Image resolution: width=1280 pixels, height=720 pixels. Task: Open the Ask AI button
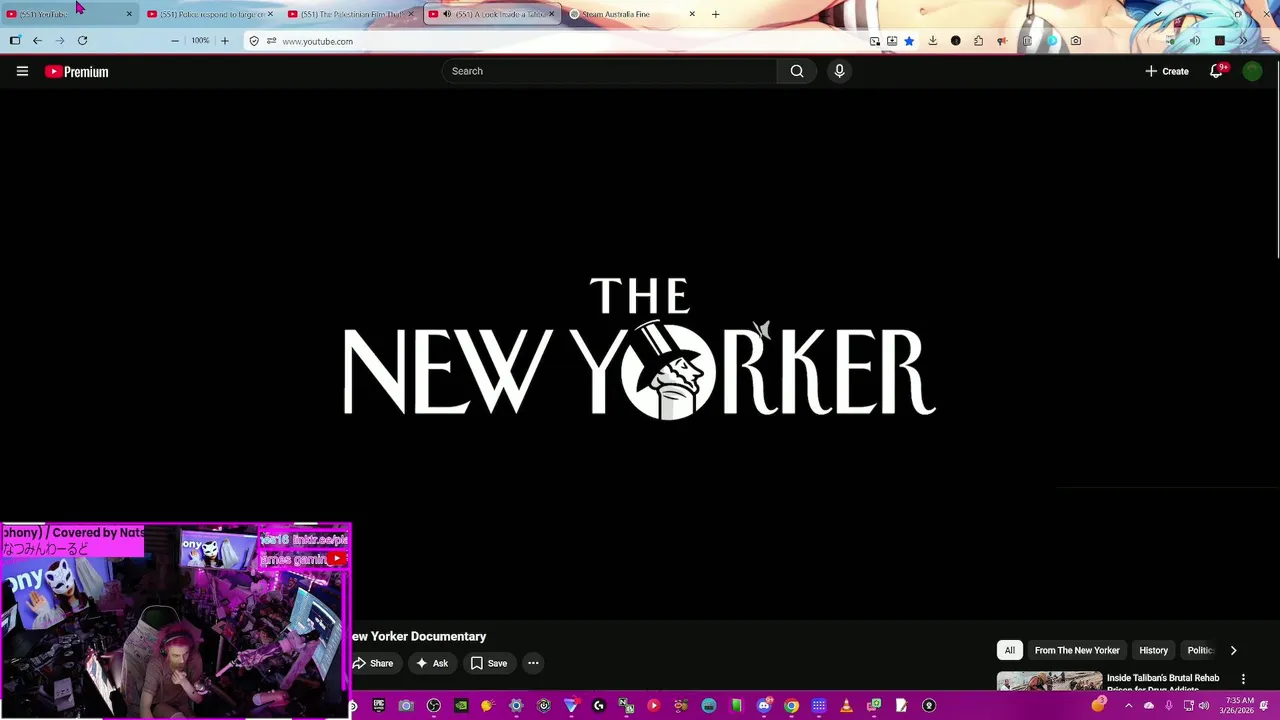pyautogui.click(x=432, y=663)
